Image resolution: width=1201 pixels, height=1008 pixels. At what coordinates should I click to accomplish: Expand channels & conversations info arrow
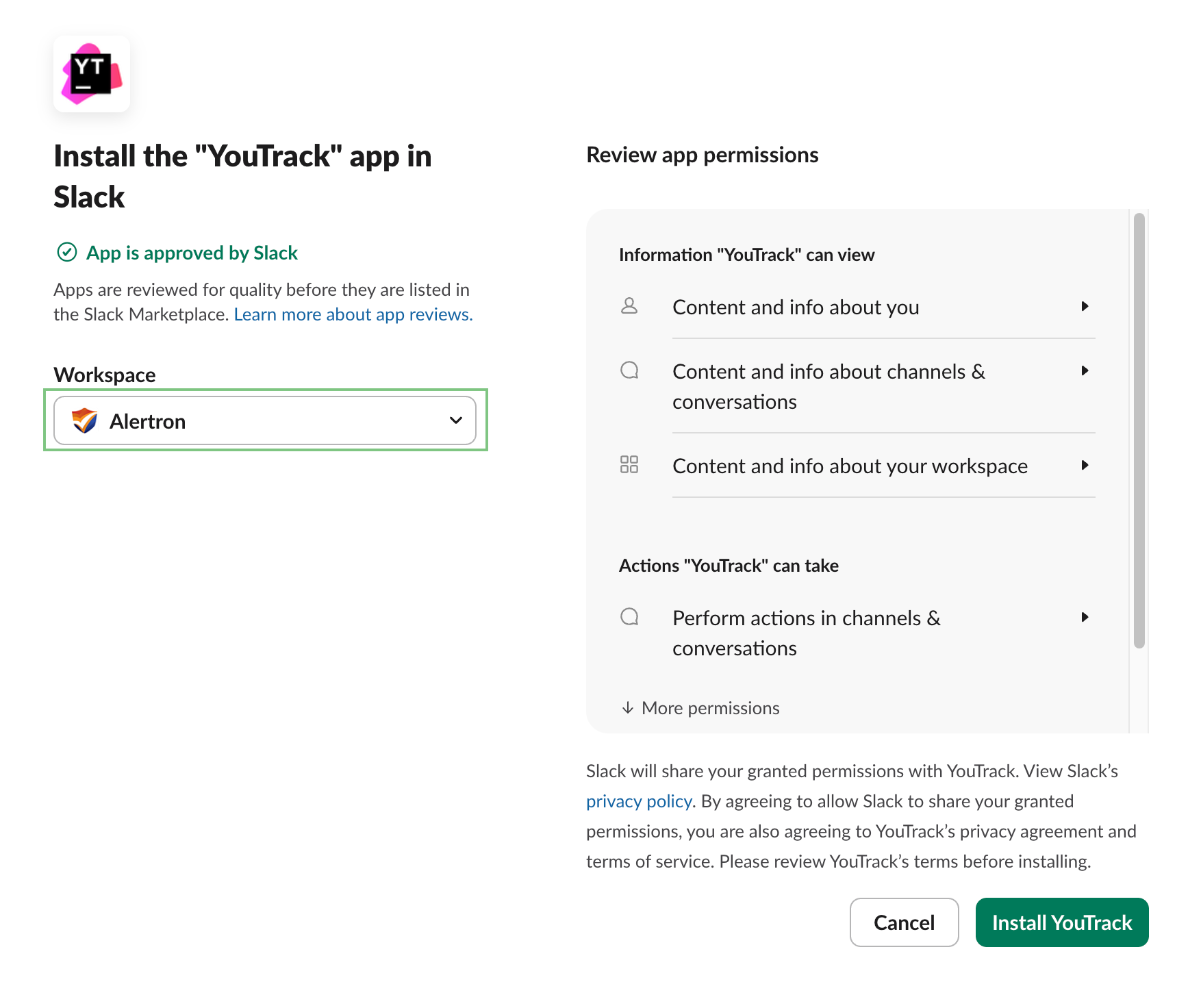coord(1085,370)
